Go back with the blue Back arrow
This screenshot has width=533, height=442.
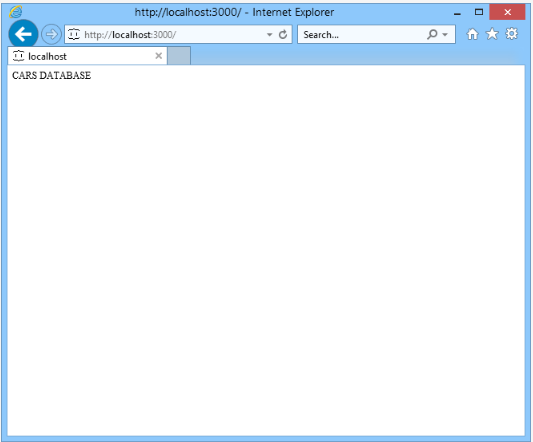pos(23,34)
